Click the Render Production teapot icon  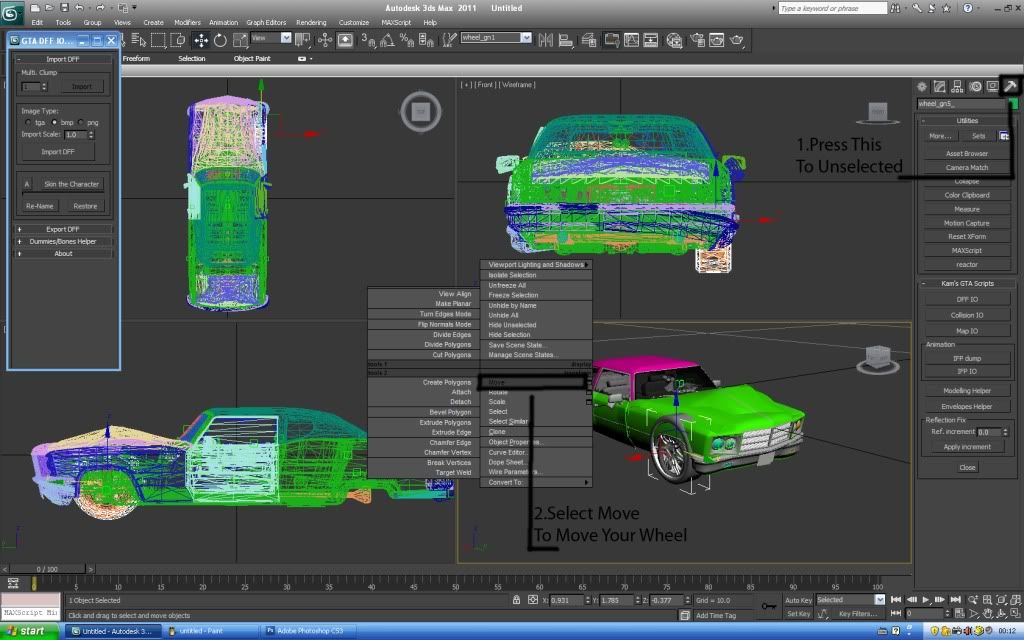(737, 40)
